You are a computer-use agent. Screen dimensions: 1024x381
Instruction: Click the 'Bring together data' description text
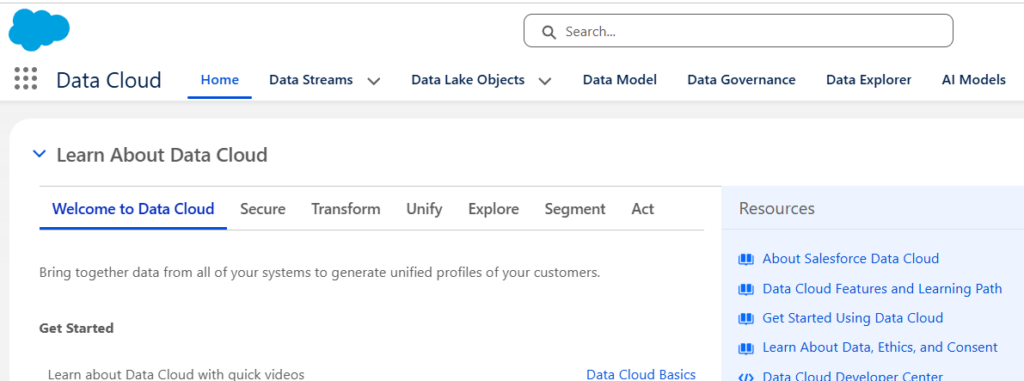click(x=319, y=273)
